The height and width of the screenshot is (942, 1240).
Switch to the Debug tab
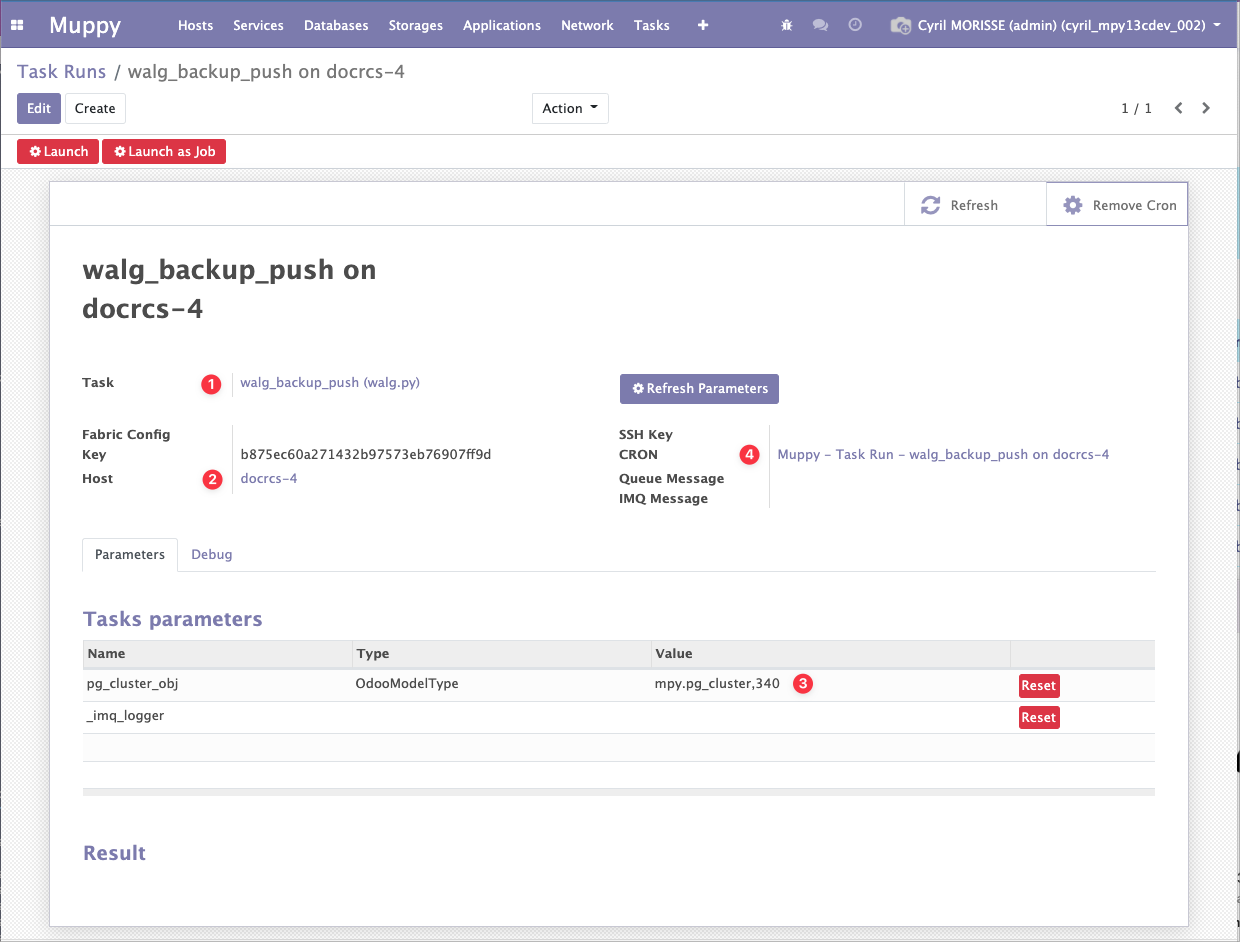pyautogui.click(x=212, y=554)
